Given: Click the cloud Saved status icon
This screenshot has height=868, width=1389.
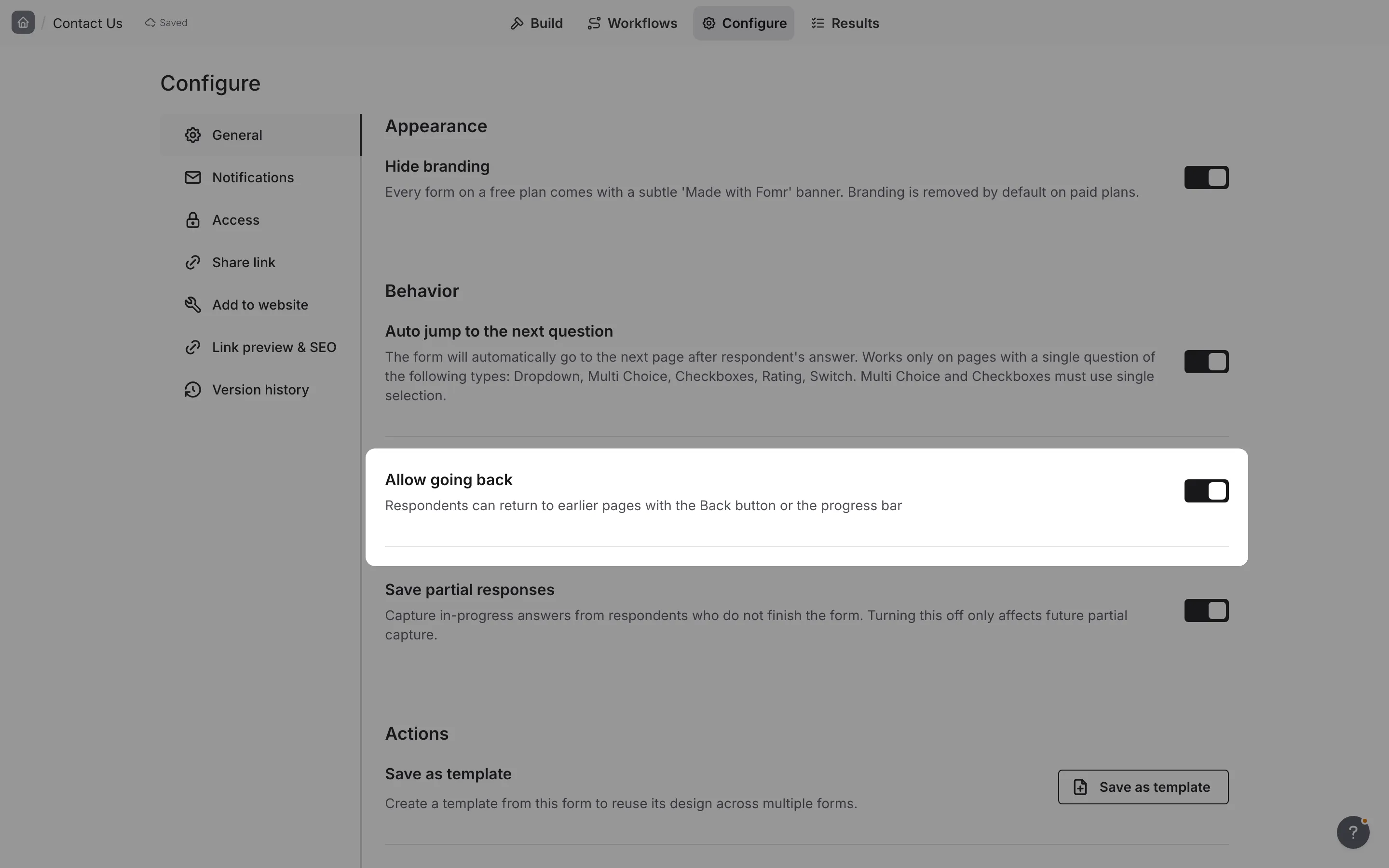Looking at the screenshot, I should 150,23.
